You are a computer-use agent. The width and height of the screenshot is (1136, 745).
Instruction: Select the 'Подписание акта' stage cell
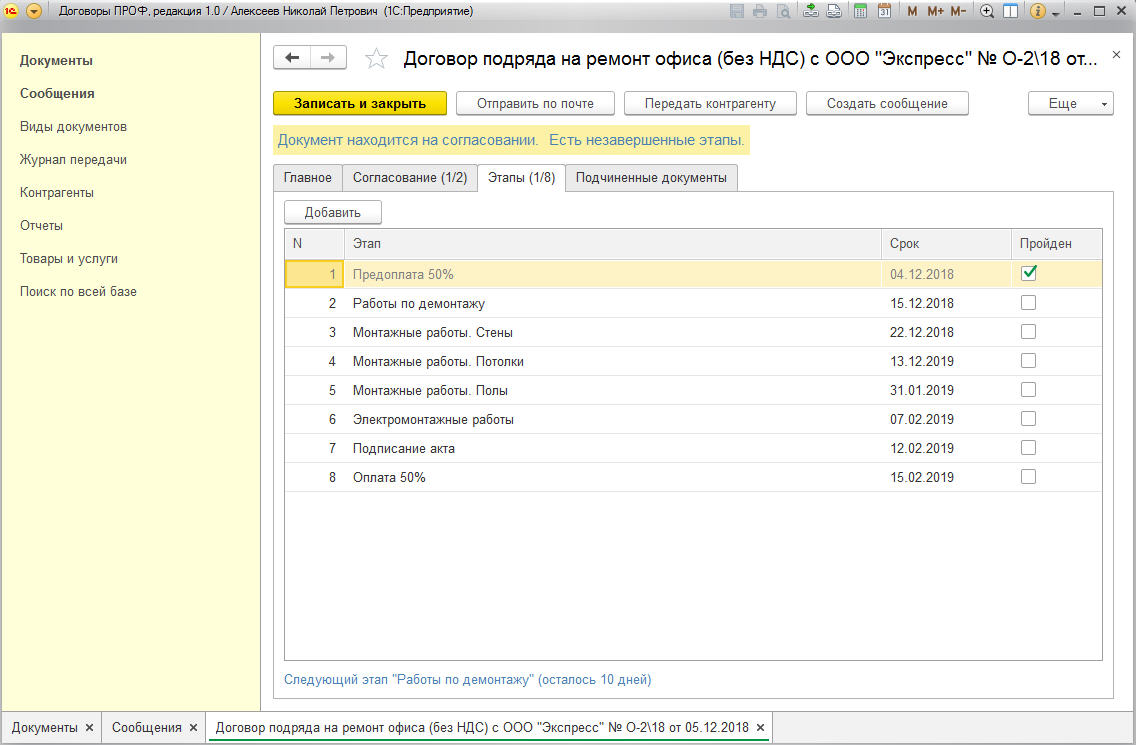click(612, 448)
